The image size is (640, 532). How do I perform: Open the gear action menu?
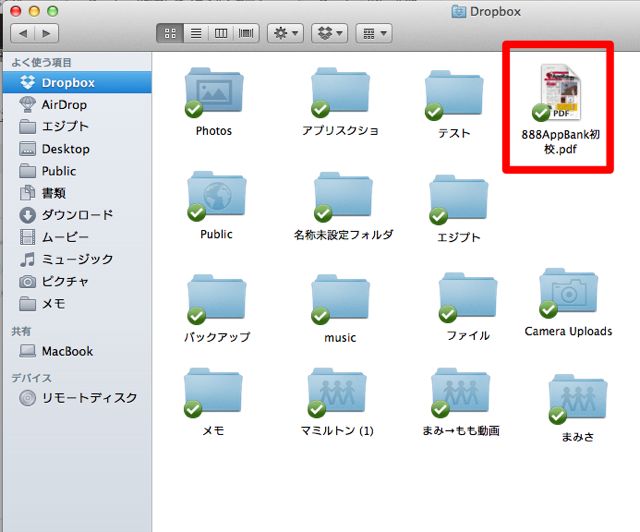285,33
